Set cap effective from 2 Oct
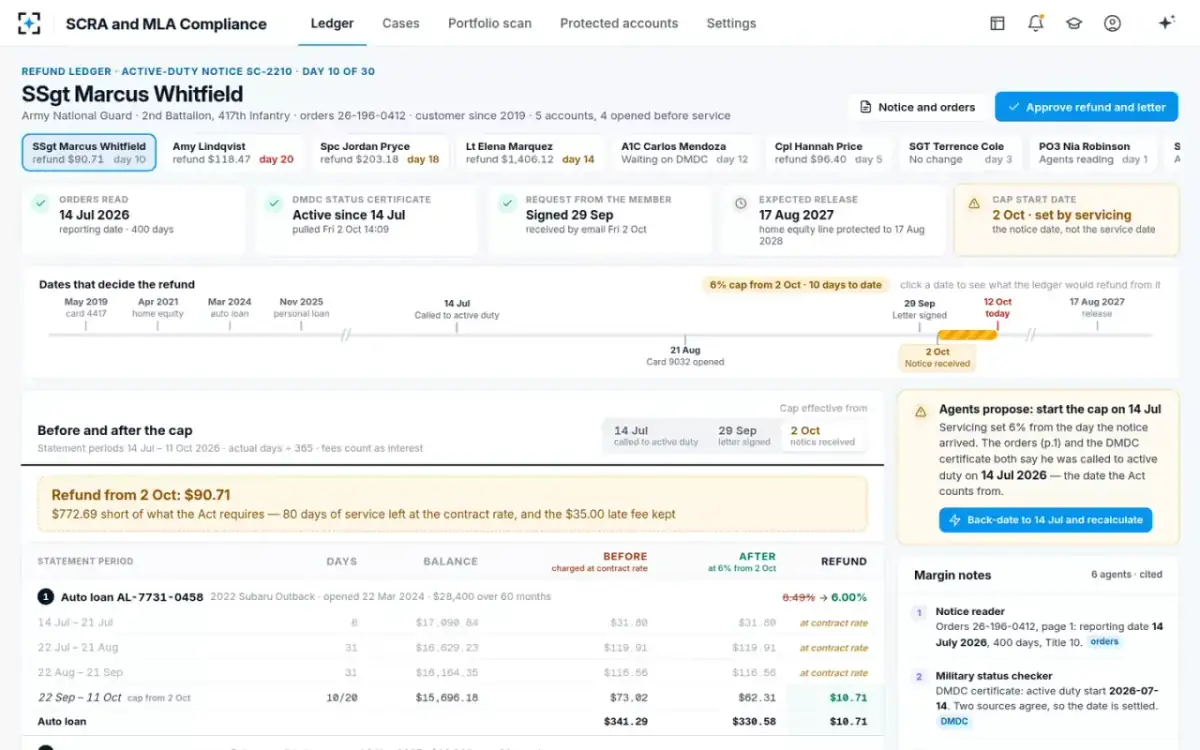This screenshot has width=1200, height=750. coord(823,436)
